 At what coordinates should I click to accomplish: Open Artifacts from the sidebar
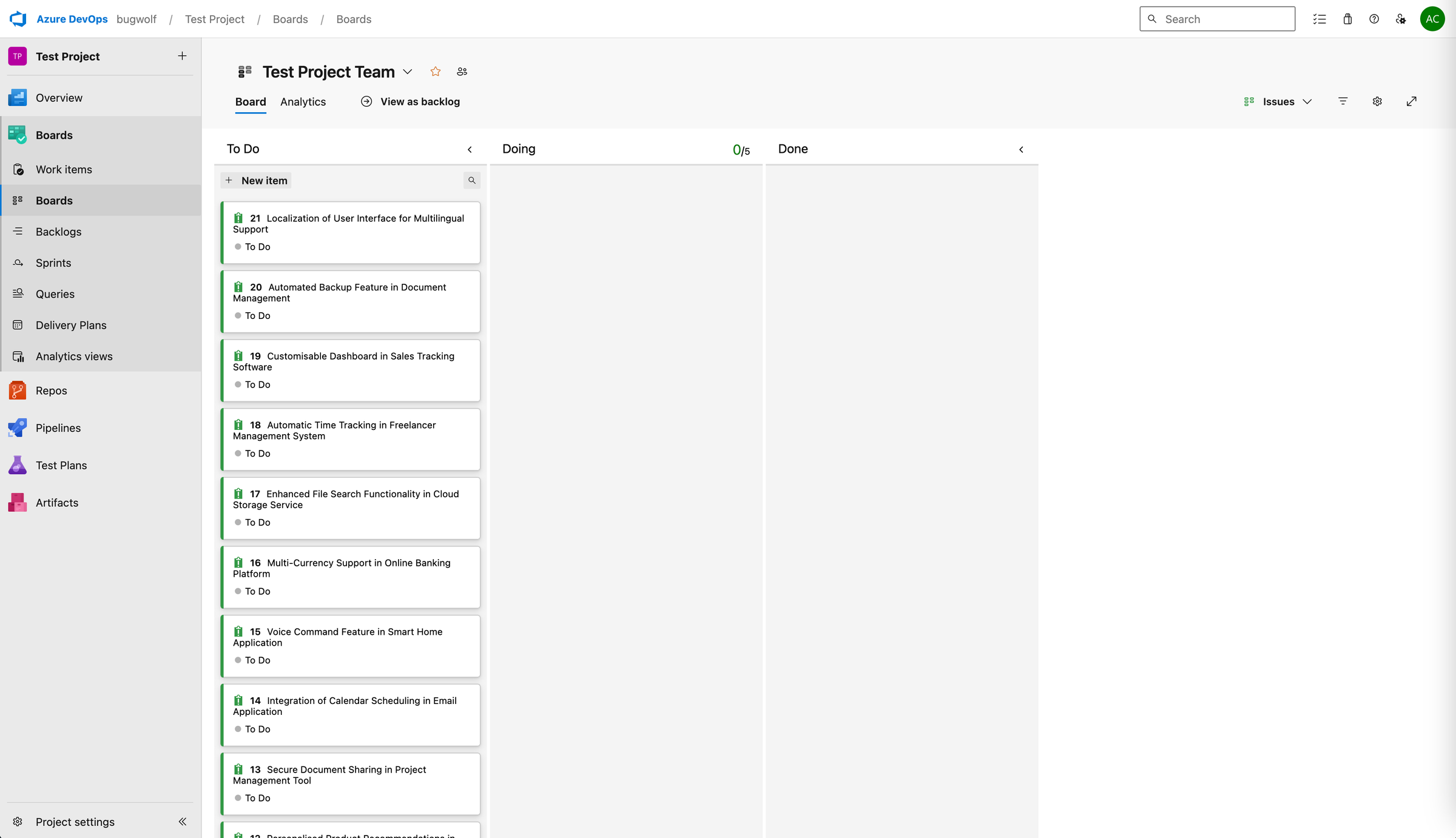[x=56, y=502]
